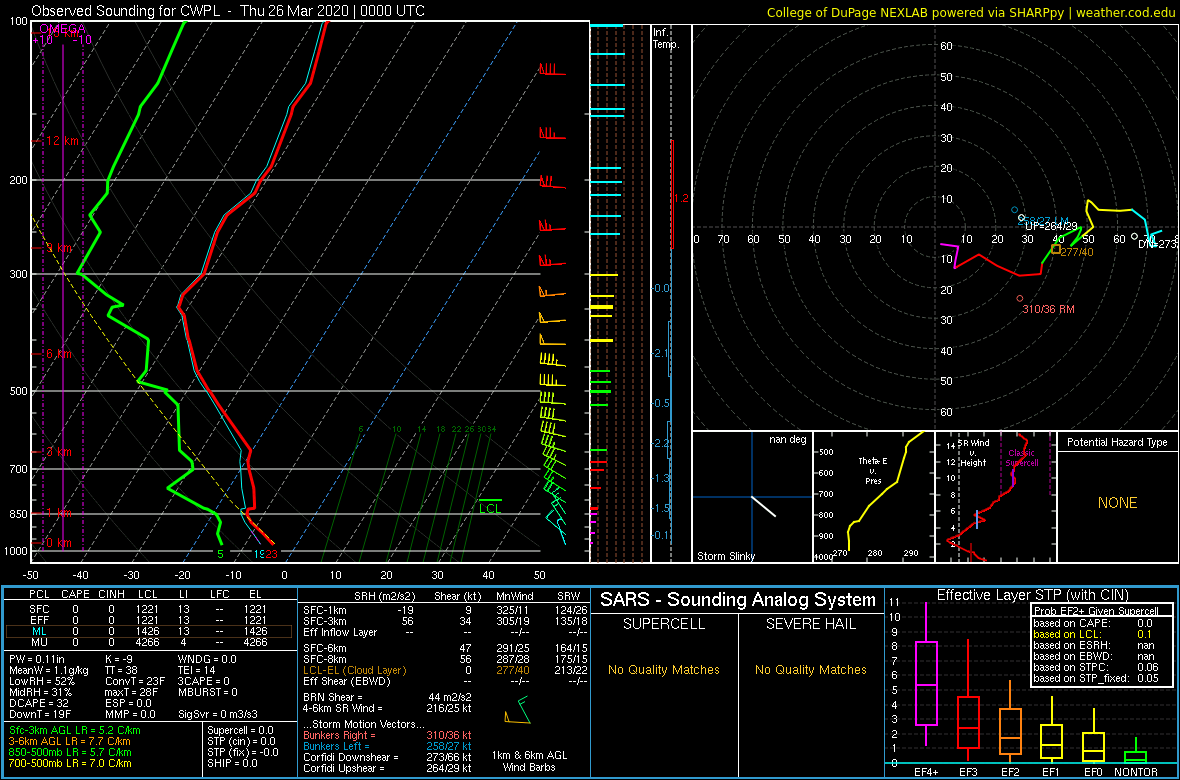
Task: Select the green NONTOR box plot
Action: pyautogui.click(x=1138, y=751)
